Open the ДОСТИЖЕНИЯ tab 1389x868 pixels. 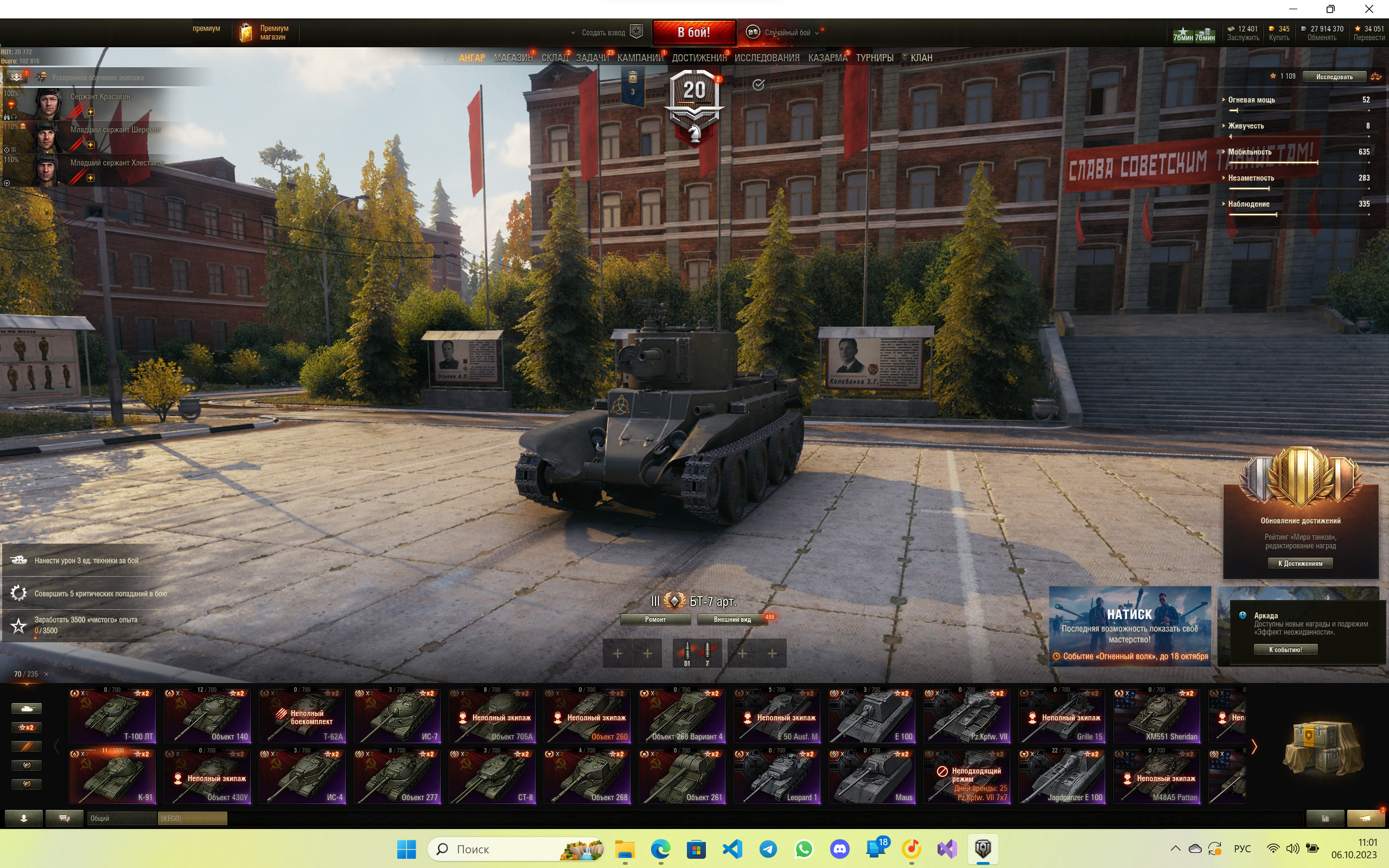pos(699,58)
